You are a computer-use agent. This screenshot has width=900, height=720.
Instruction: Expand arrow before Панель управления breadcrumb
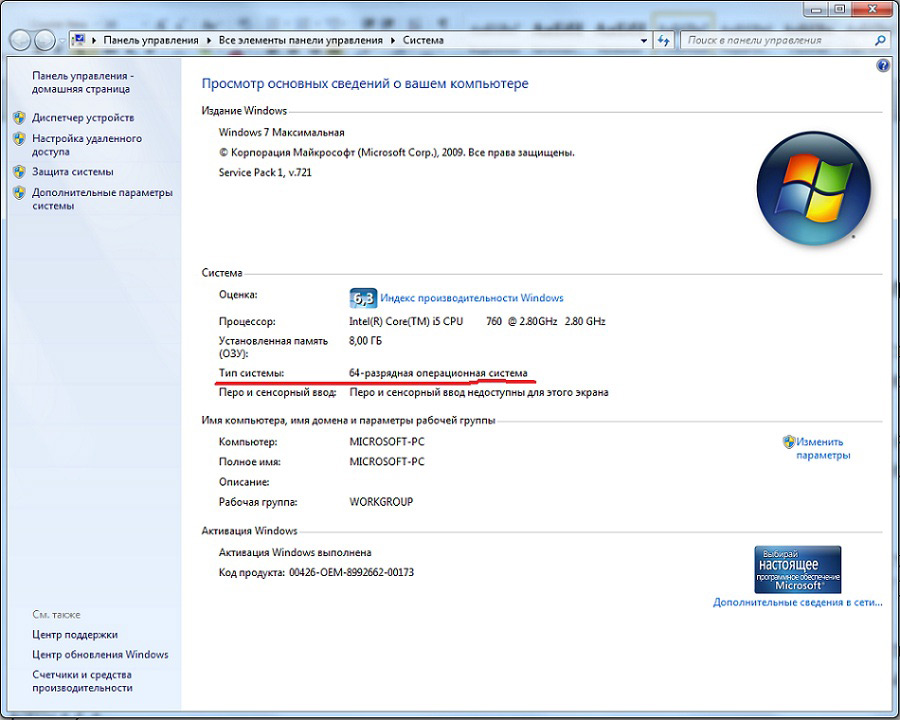point(94,40)
